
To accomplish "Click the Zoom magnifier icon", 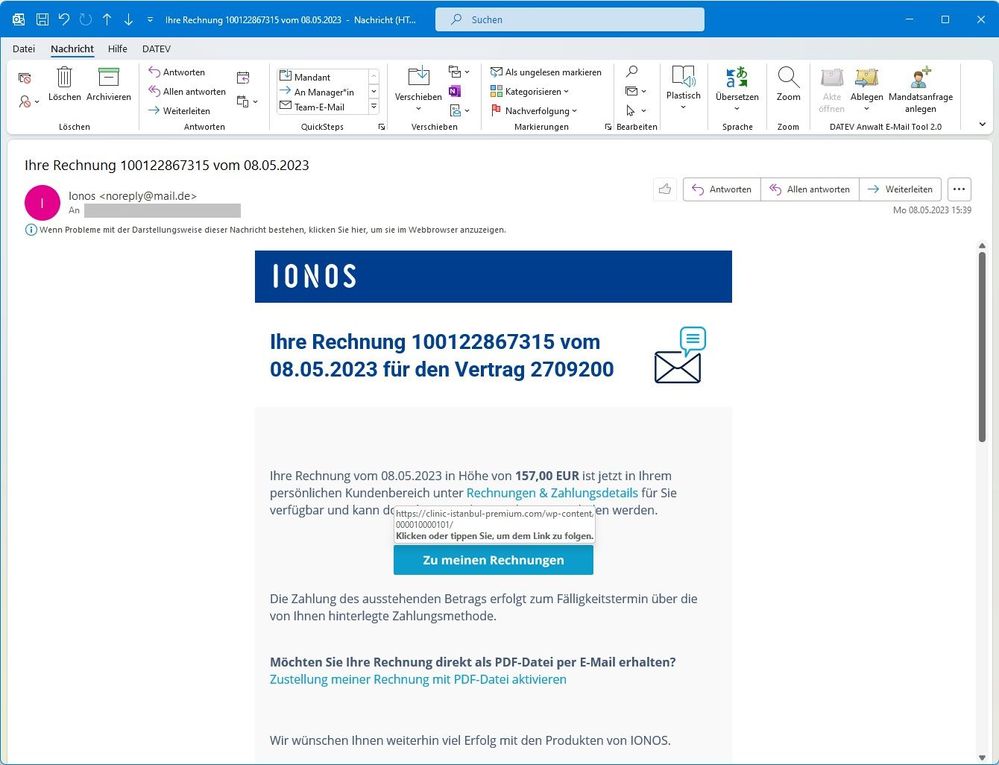I will click(x=788, y=78).
